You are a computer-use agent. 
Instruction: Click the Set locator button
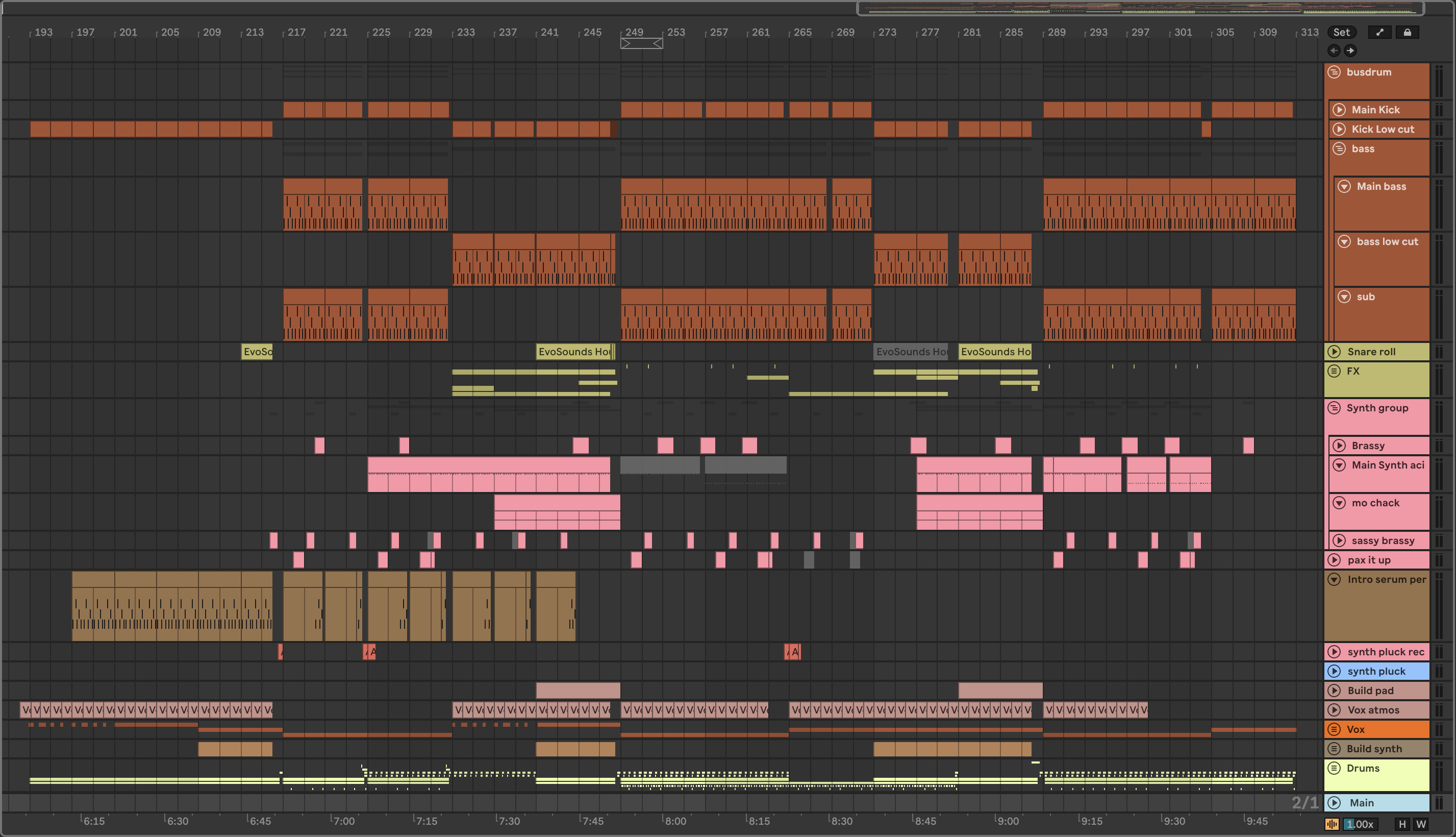1342,32
